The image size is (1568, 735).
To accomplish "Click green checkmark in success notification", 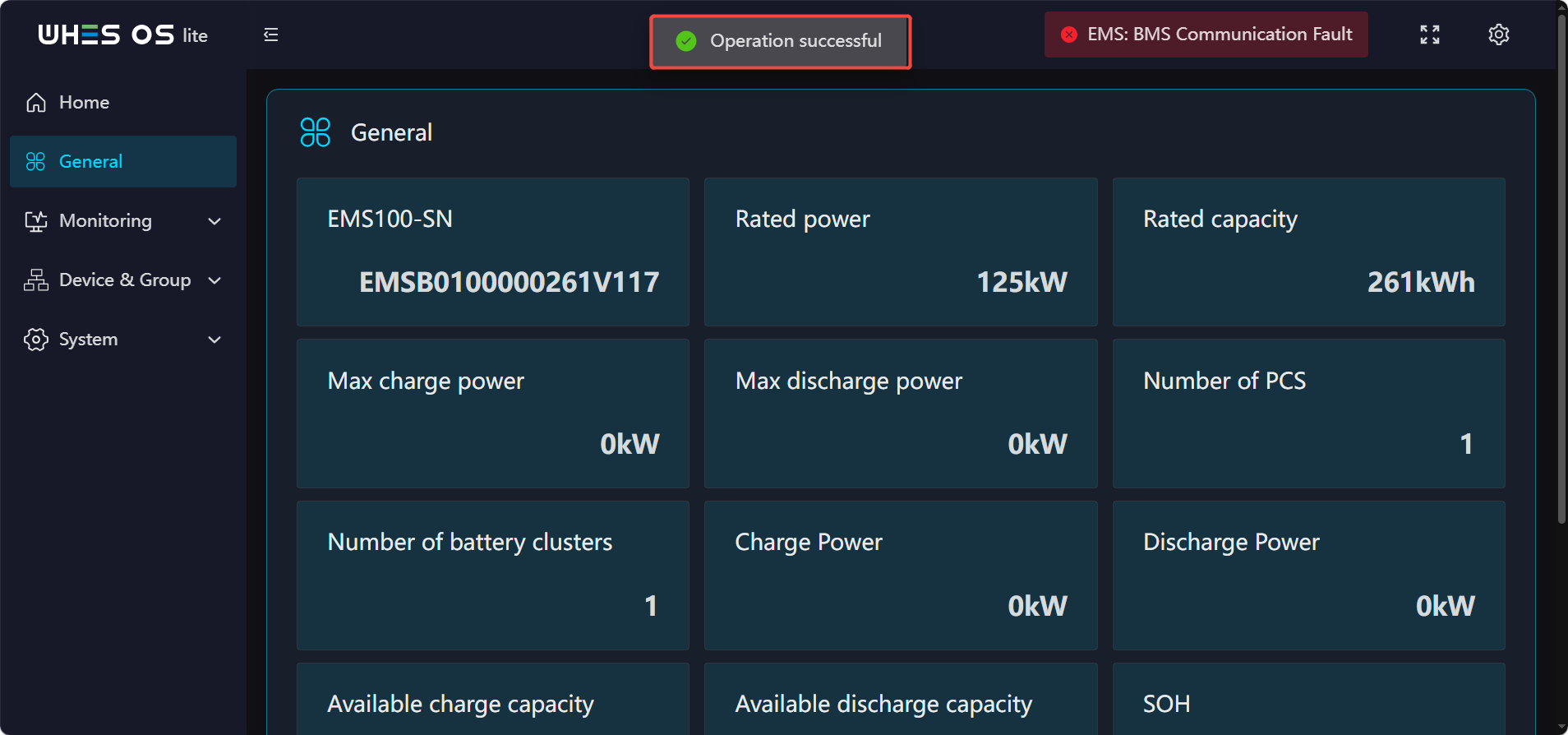I will coord(686,41).
